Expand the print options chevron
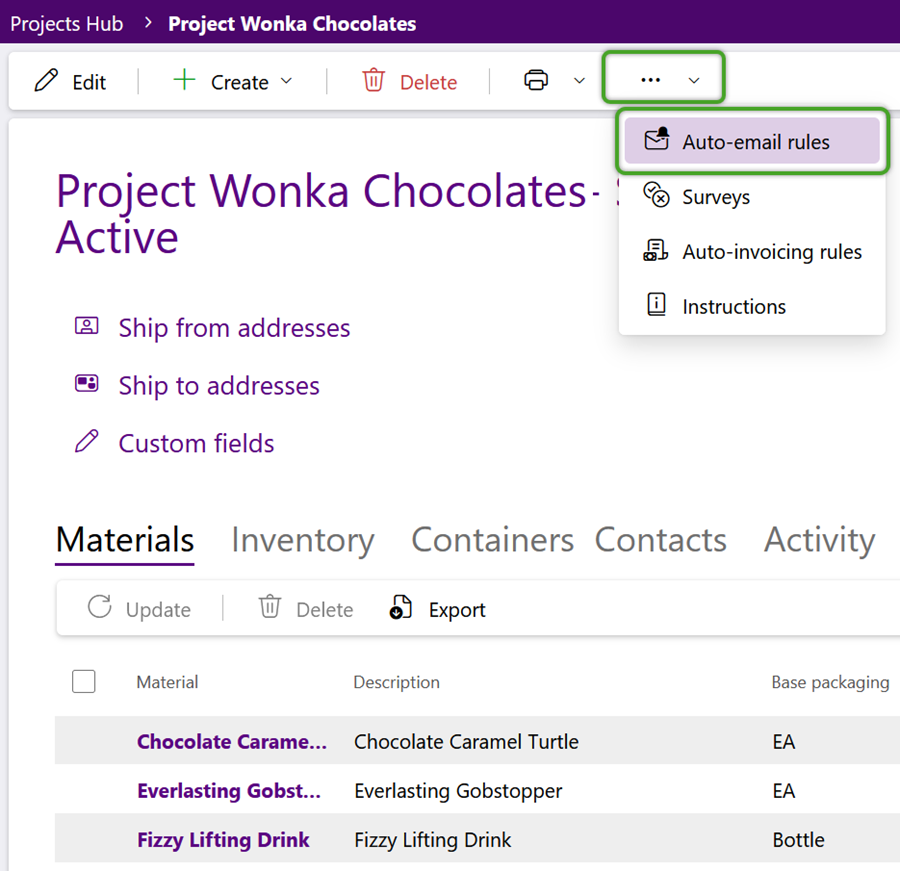This screenshot has width=900, height=871. pyautogui.click(x=580, y=80)
